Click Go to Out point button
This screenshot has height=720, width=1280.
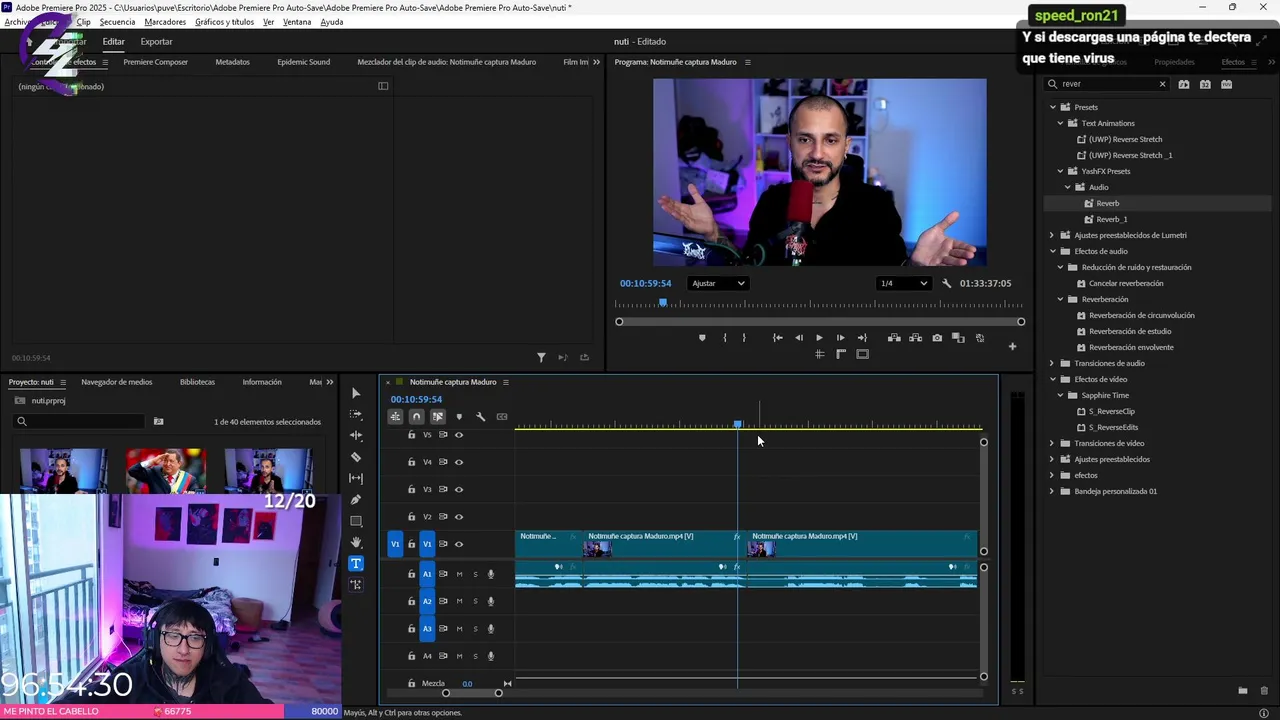pyautogui.click(x=862, y=338)
